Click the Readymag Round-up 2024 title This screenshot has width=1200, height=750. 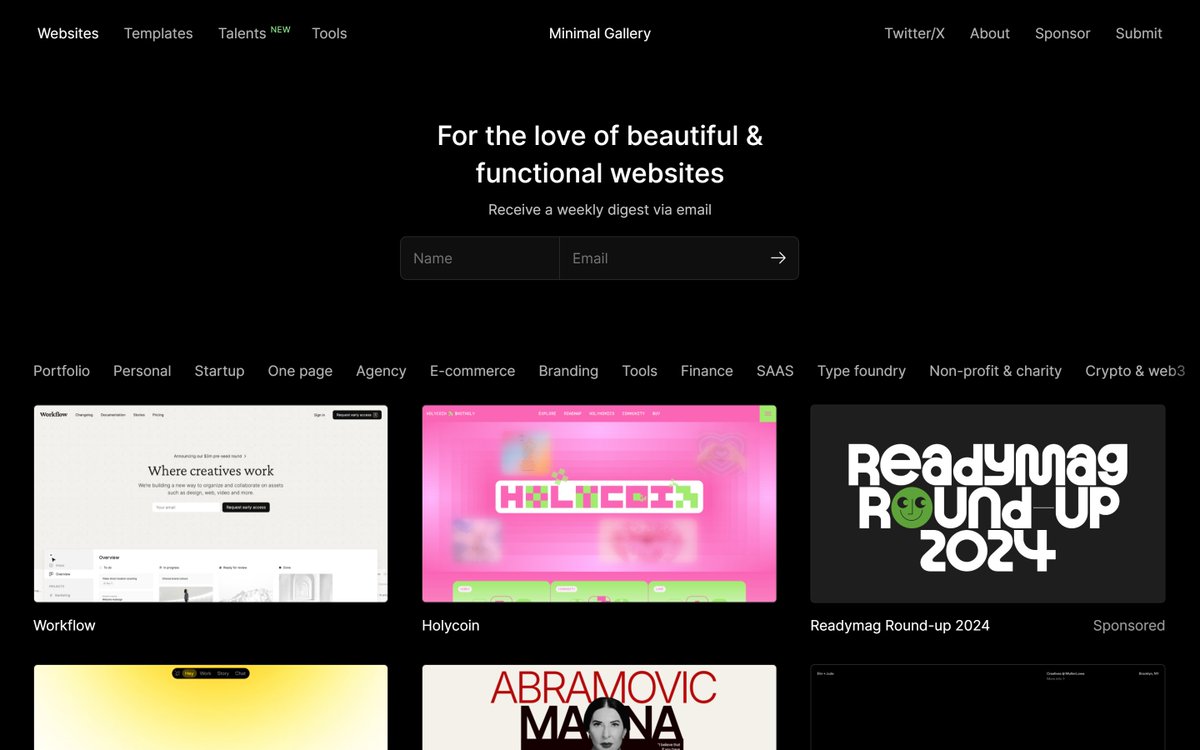(900, 625)
